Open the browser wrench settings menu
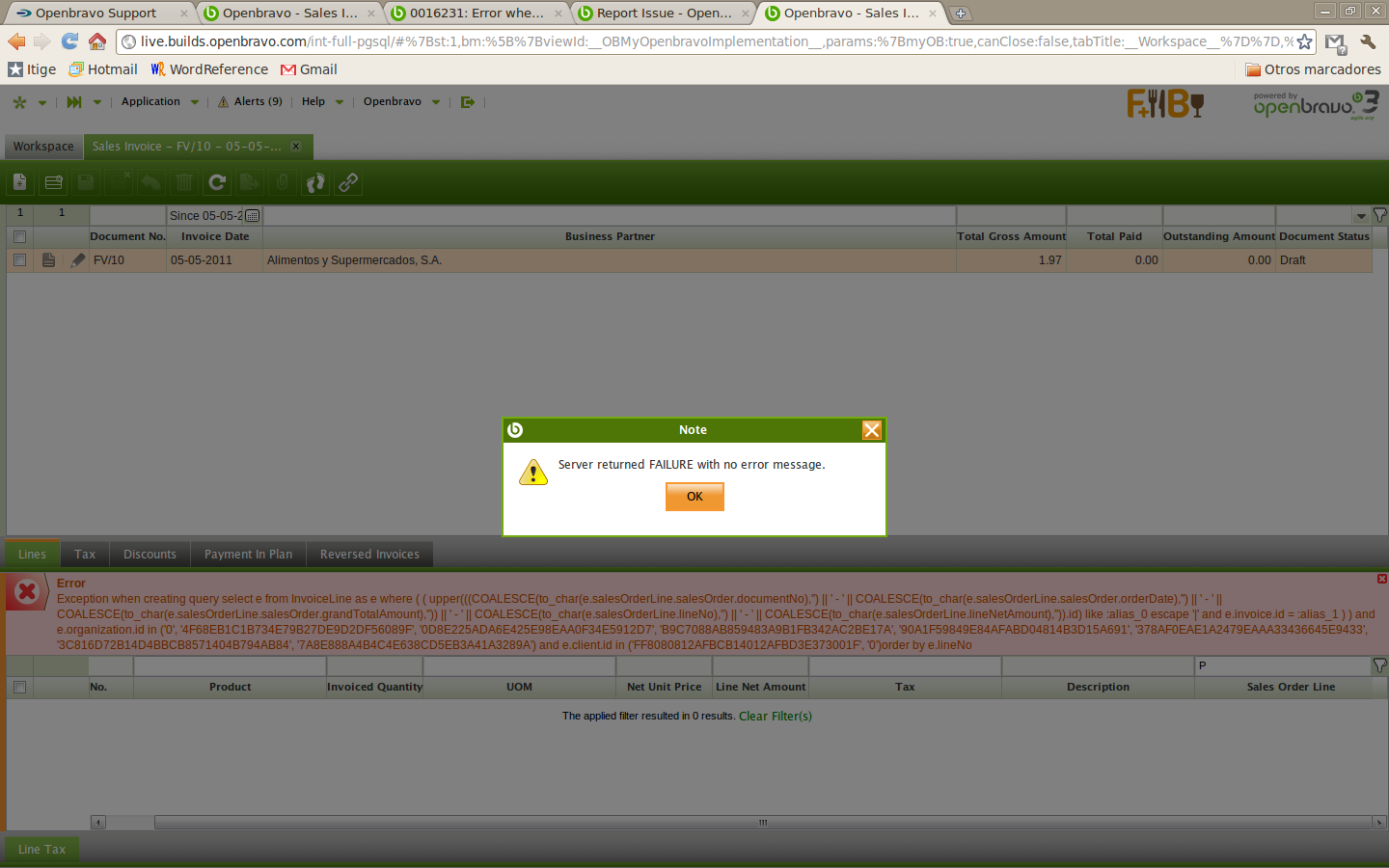The image size is (1389, 868). [1368, 41]
